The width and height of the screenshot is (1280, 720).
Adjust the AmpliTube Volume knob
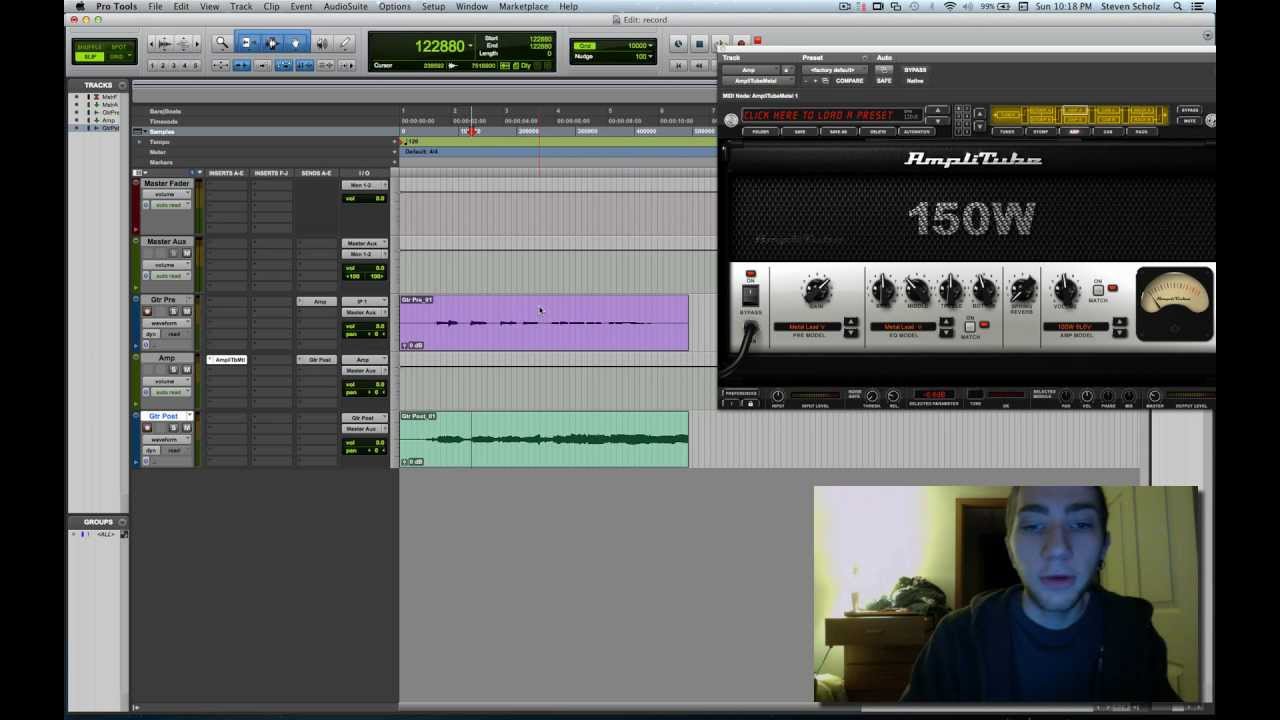(1066, 290)
